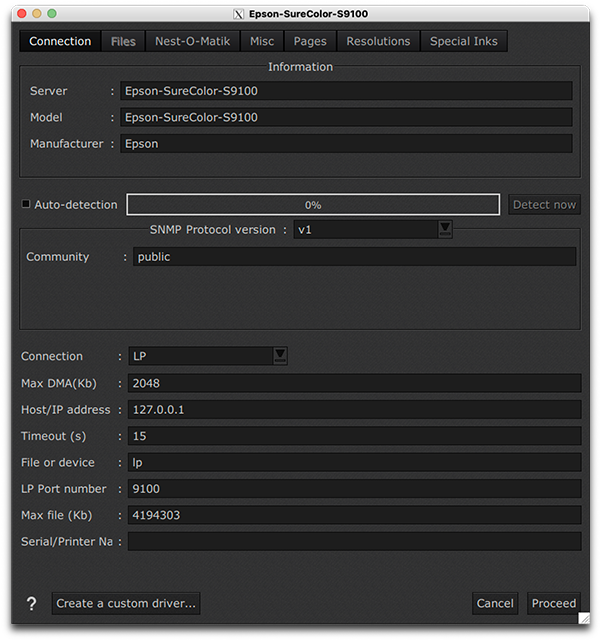
Task: Click the Model input field
Action: tap(346, 117)
